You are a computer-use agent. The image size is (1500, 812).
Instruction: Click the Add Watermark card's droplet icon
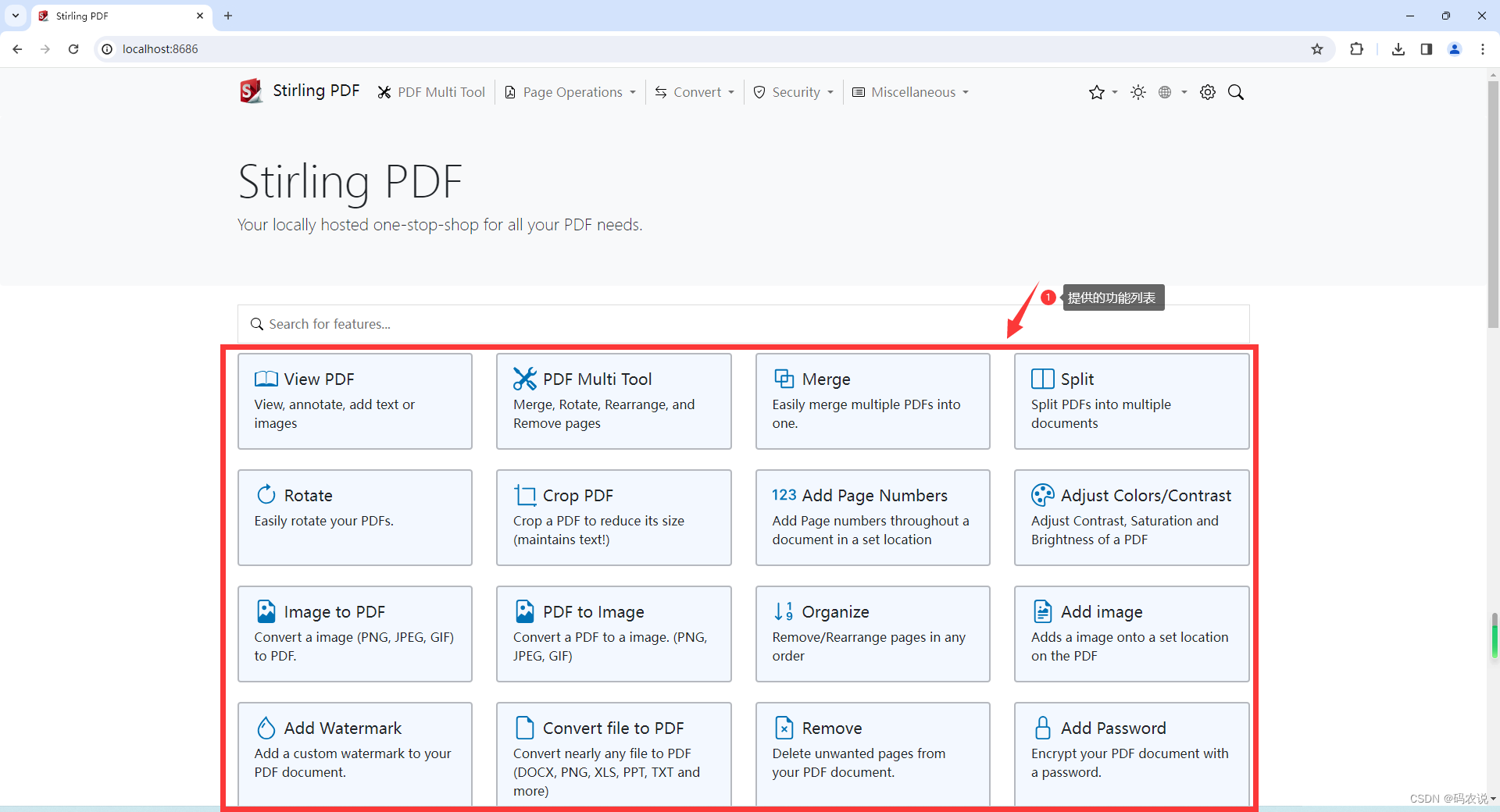click(266, 728)
